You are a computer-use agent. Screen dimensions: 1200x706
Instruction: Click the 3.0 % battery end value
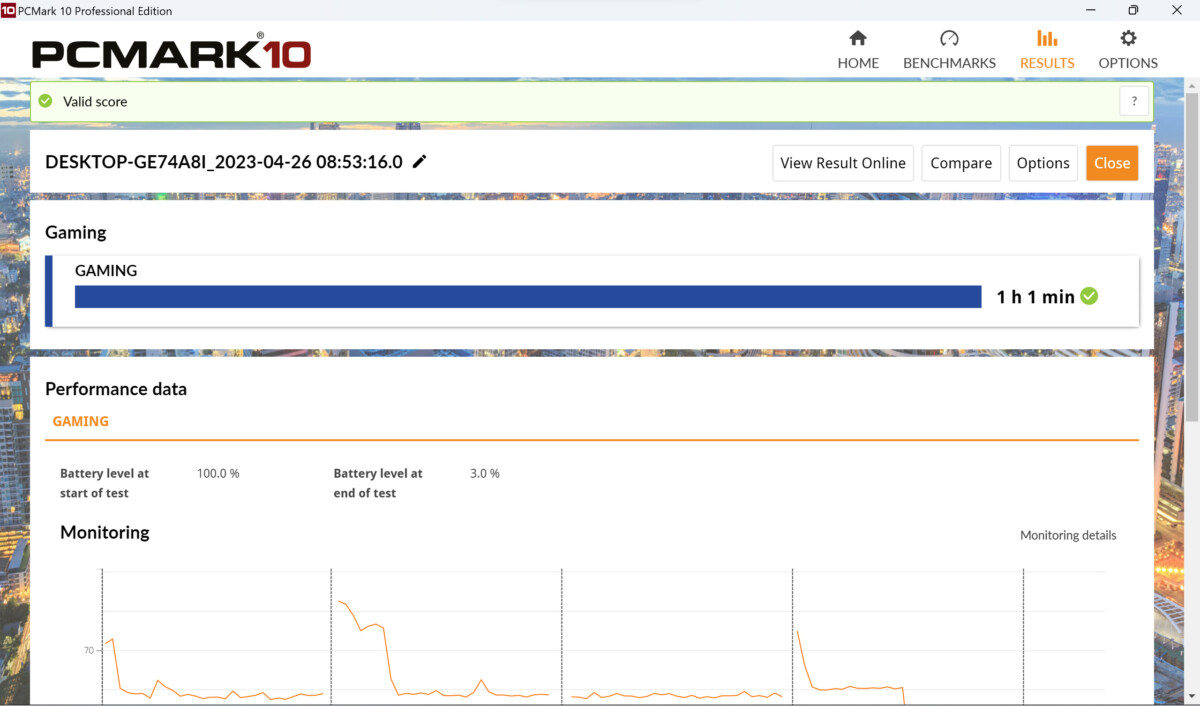click(485, 473)
